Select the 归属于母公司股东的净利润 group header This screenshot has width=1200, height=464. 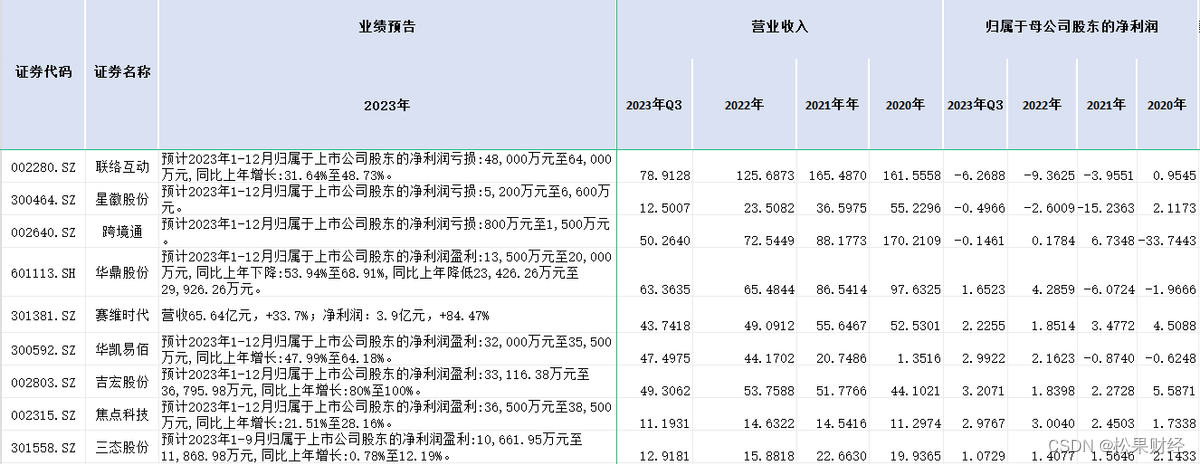(x=1071, y=27)
